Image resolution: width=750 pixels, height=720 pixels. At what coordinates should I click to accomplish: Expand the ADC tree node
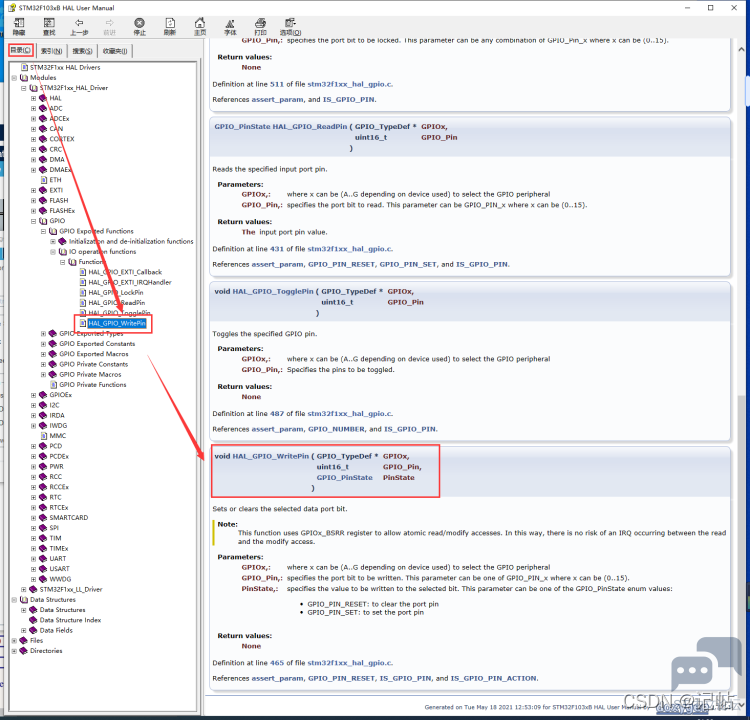click(x=33, y=109)
